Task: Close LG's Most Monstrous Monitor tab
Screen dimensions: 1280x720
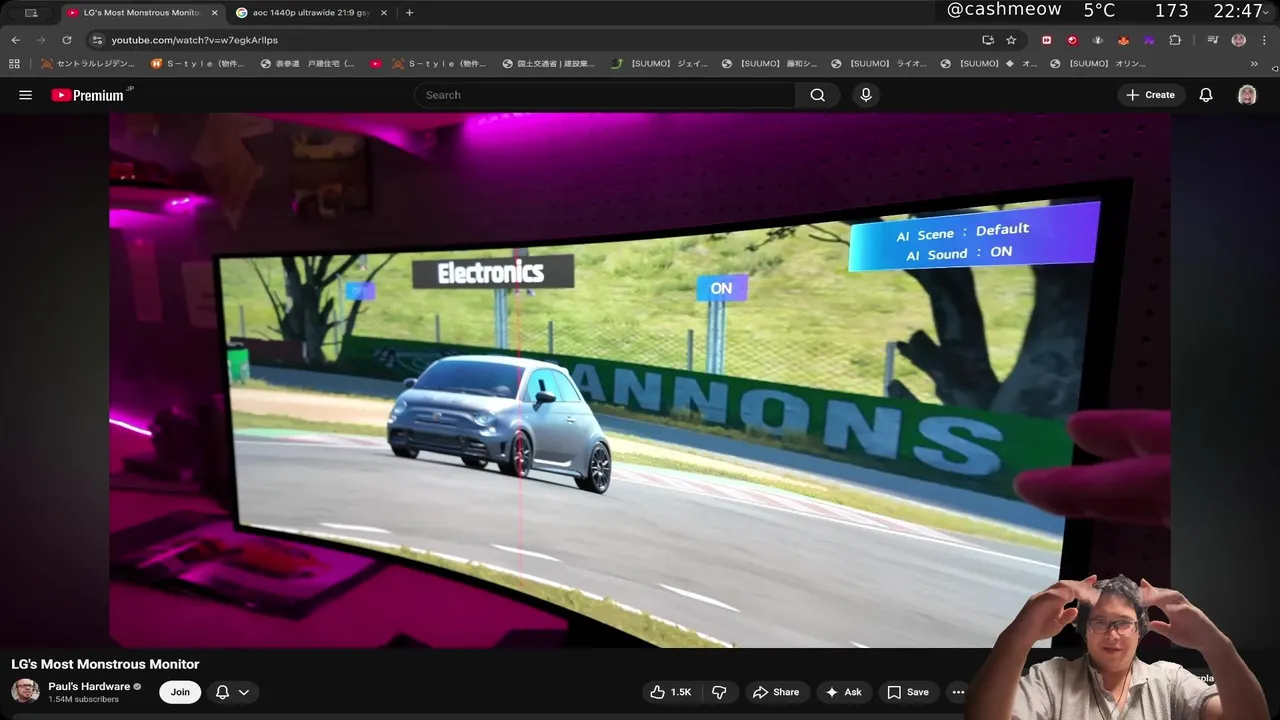Action: coord(214,13)
